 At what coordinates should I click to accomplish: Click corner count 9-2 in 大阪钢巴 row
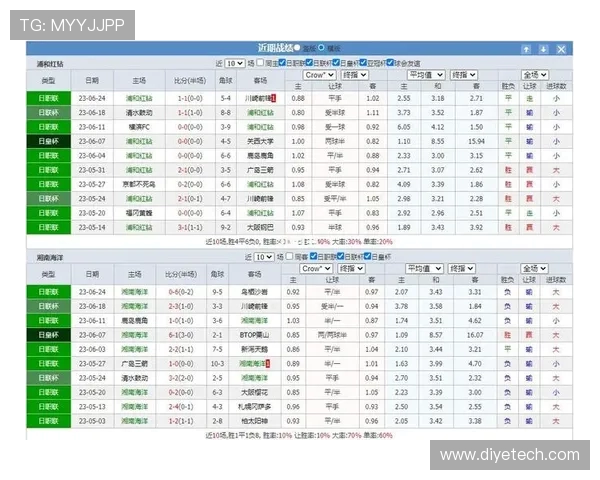click(226, 227)
